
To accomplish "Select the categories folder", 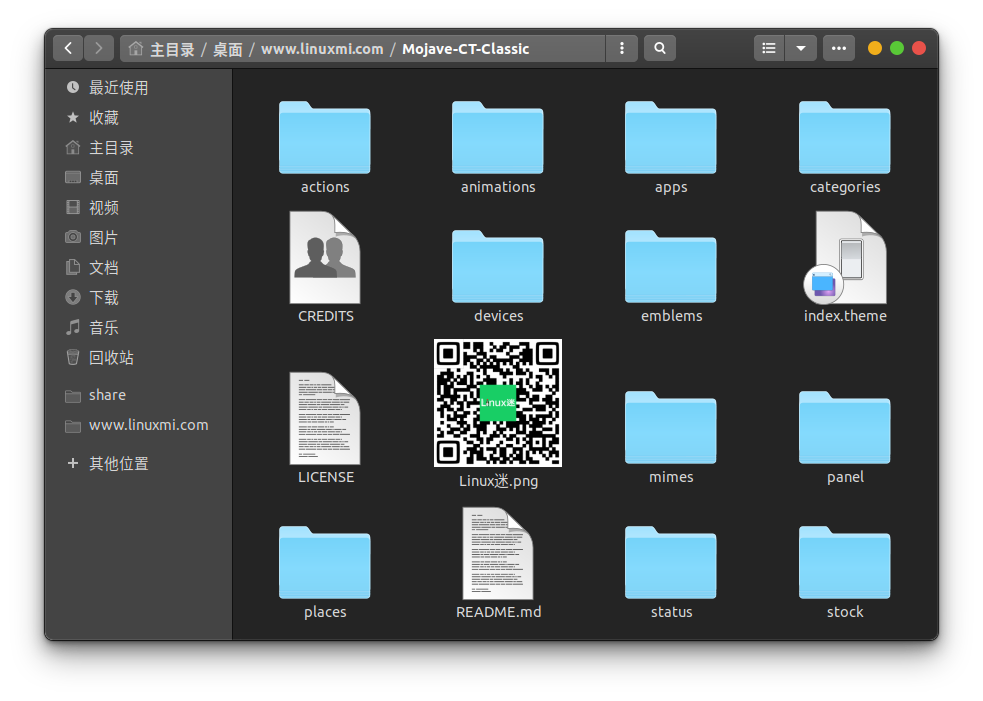I will (x=844, y=137).
